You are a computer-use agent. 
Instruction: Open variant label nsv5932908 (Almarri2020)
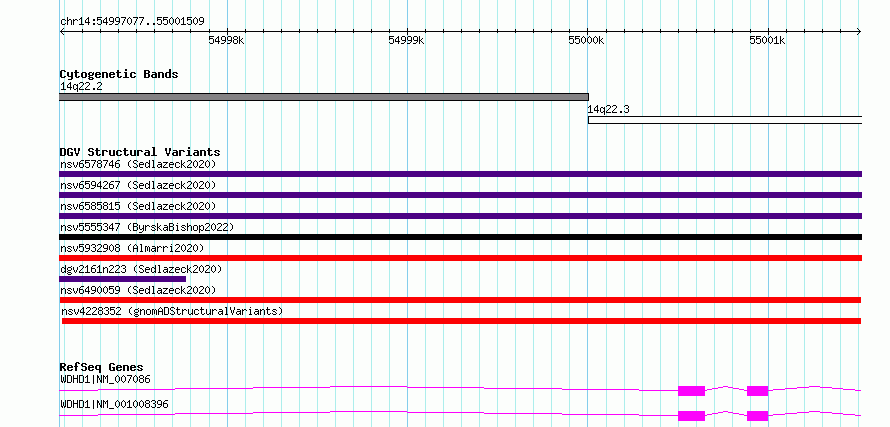[132, 248]
